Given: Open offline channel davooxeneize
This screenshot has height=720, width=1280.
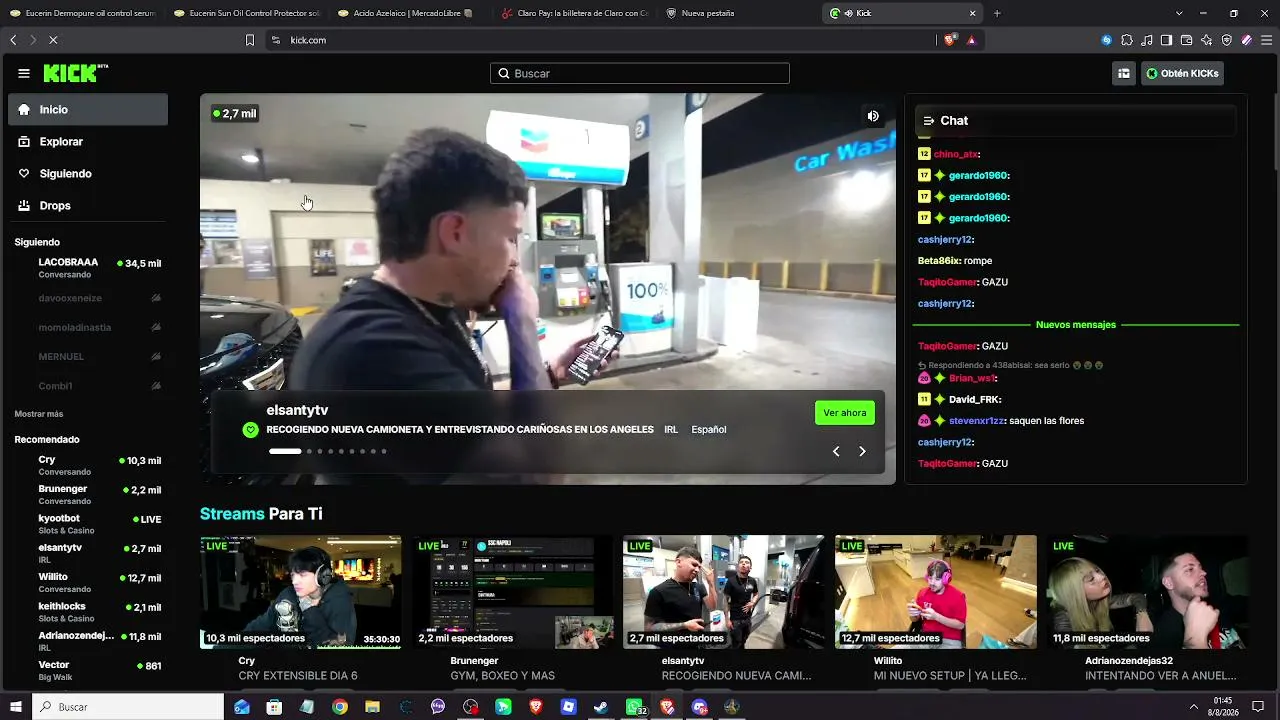Looking at the screenshot, I should click(x=88, y=298).
